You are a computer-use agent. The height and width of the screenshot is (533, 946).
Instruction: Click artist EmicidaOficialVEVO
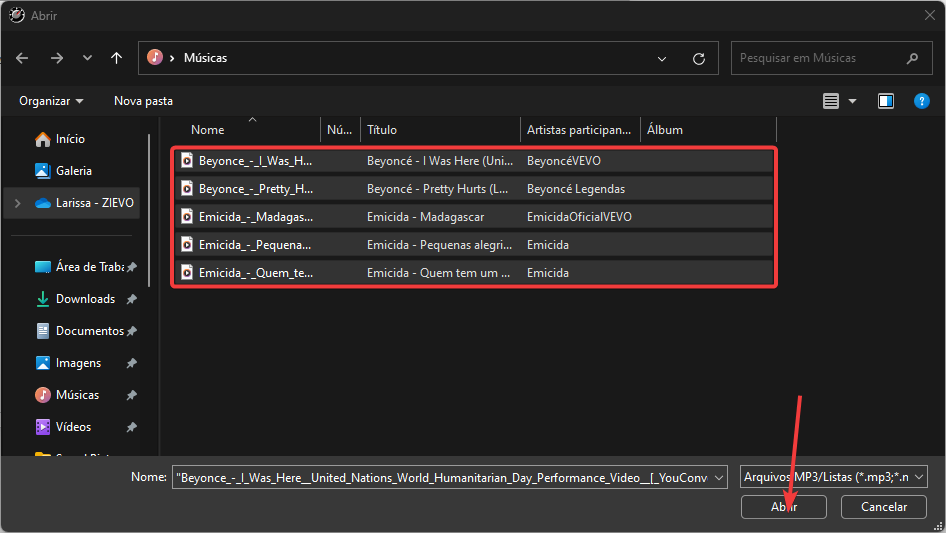click(x=579, y=217)
